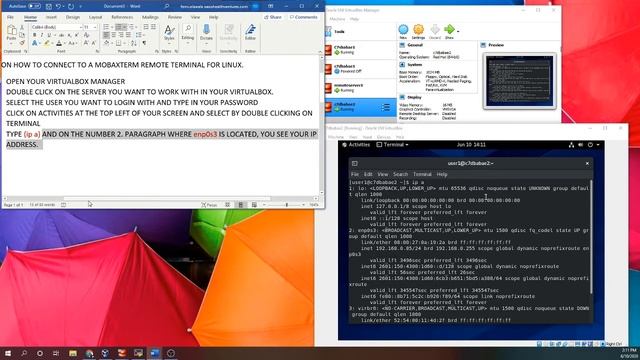Select the minuteserver VM in VirtualBox list

click(x=360, y=88)
